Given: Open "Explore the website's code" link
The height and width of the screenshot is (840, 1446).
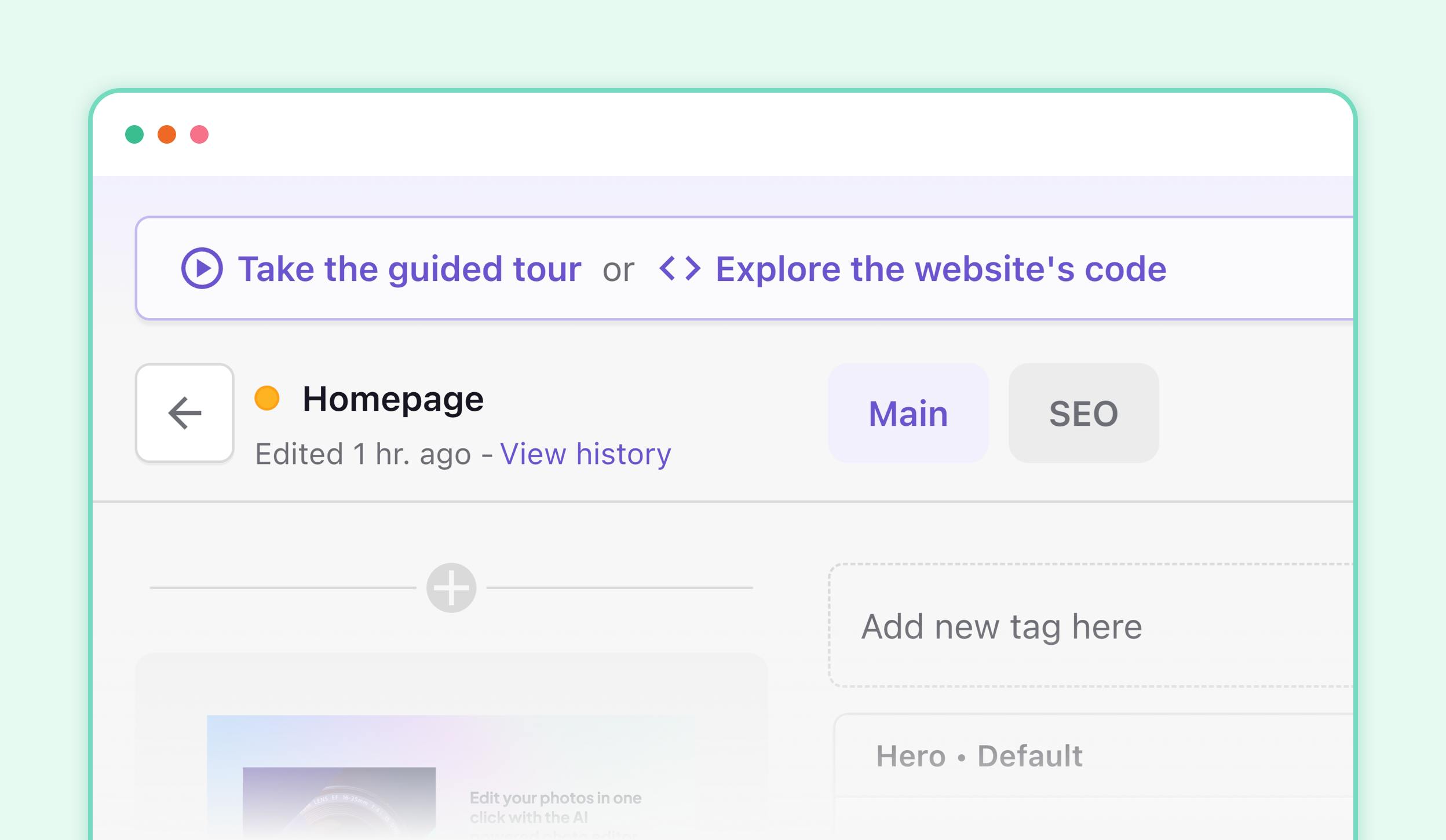Looking at the screenshot, I should 941,269.
